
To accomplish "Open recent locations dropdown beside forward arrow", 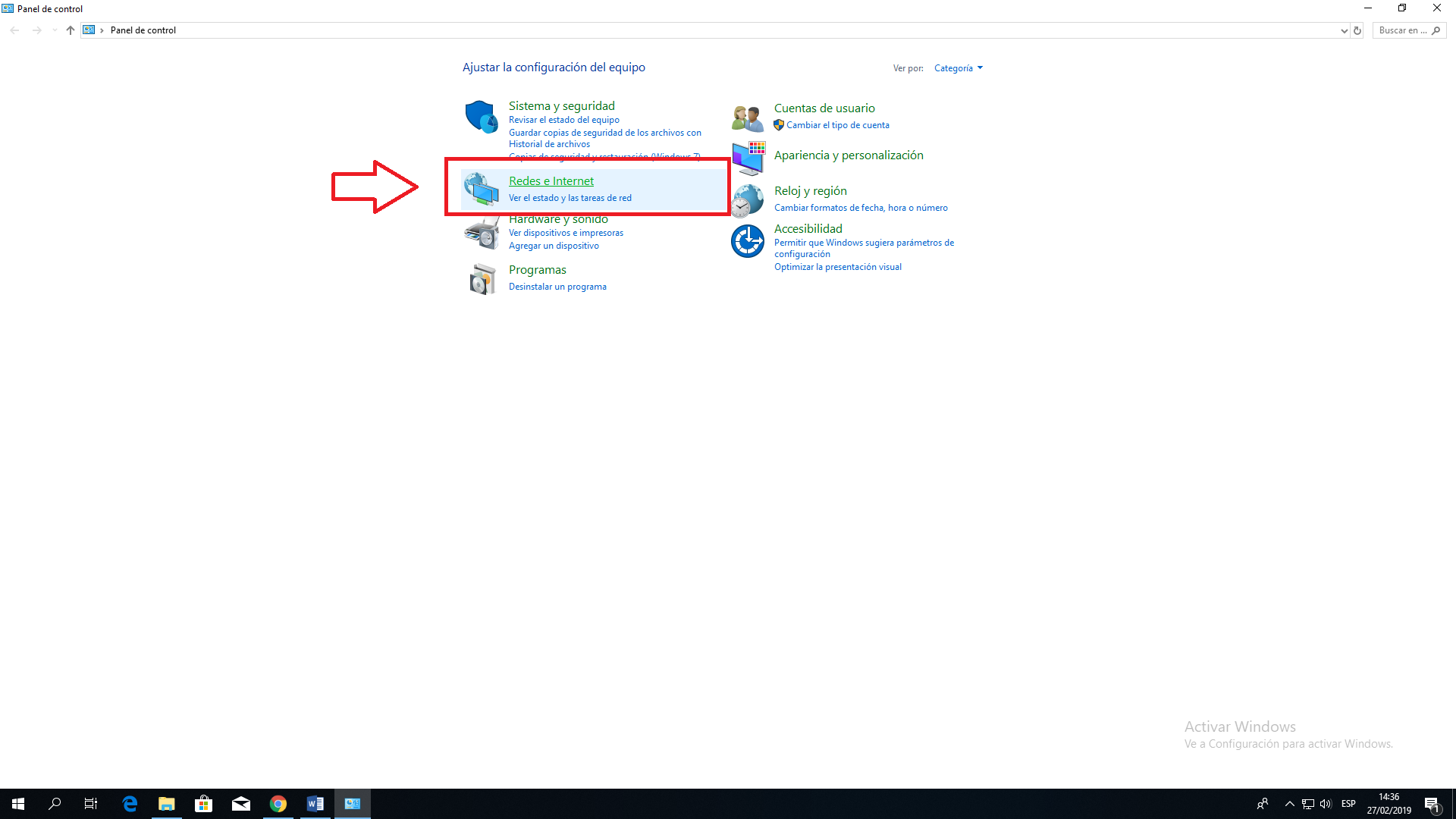I will point(55,30).
